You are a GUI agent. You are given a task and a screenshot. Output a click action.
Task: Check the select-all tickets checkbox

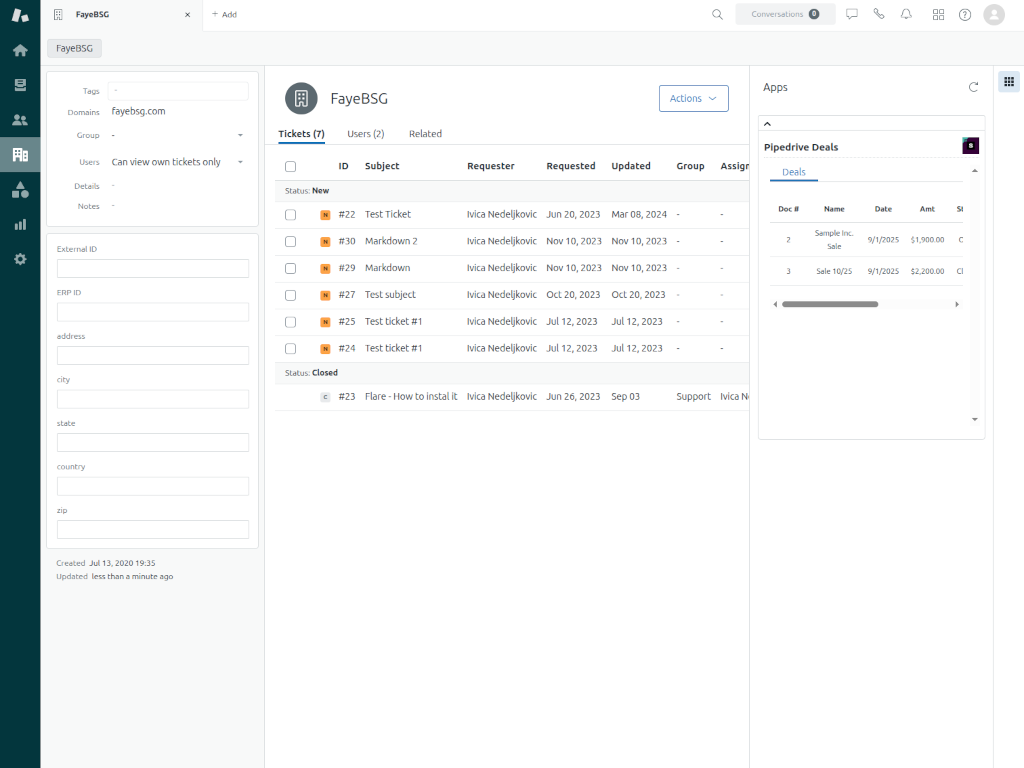(290, 166)
